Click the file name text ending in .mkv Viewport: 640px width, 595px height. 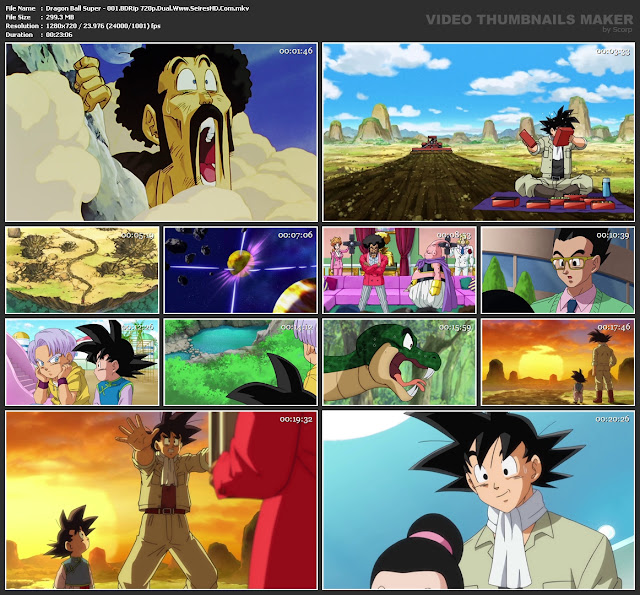click(x=147, y=8)
